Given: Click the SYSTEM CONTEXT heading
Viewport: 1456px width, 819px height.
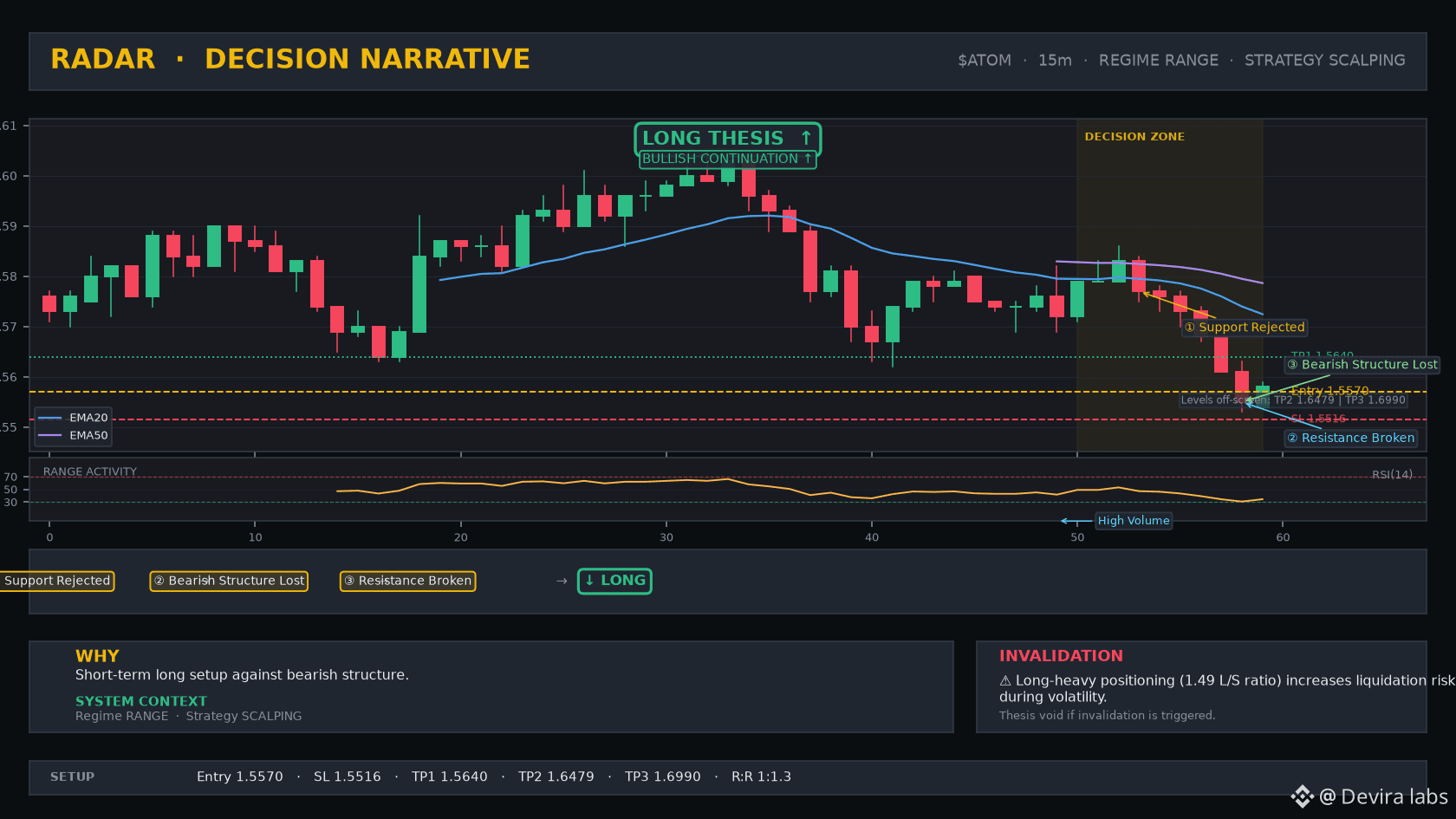Looking at the screenshot, I should tap(141, 701).
